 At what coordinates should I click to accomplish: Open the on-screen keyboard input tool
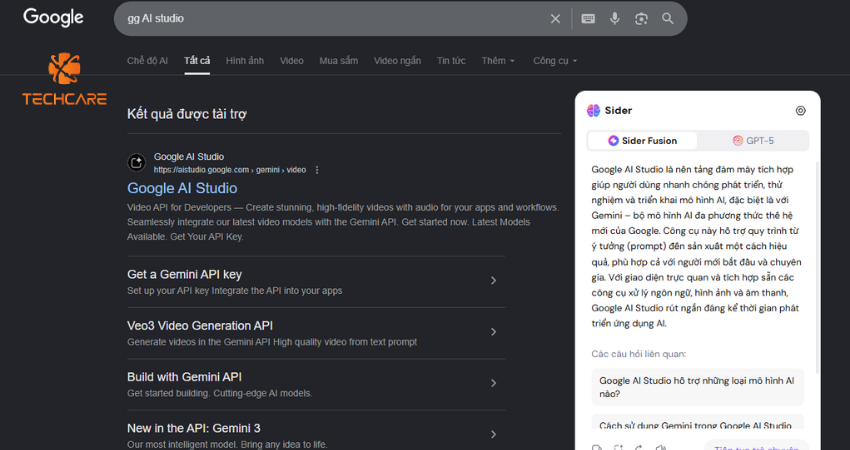(x=588, y=19)
